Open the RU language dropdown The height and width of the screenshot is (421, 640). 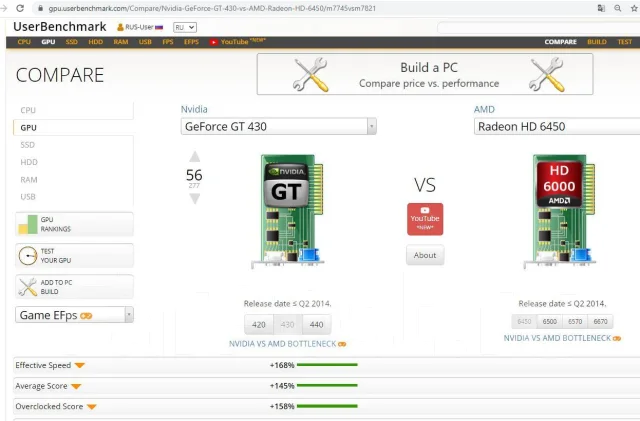click(x=185, y=27)
